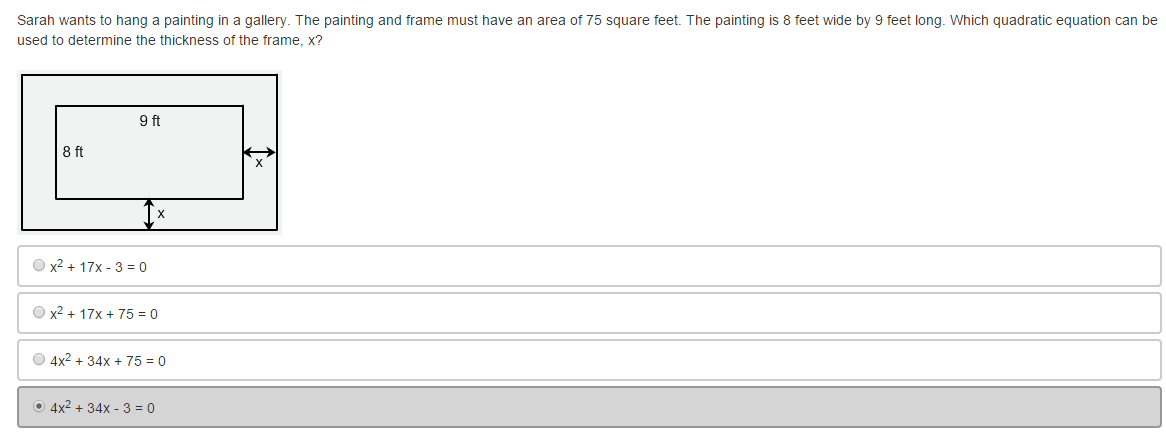Click the x label beside the horizontal arrow
Image resolution: width=1166 pixels, height=446 pixels.
pyautogui.click(x=259, y=164)
